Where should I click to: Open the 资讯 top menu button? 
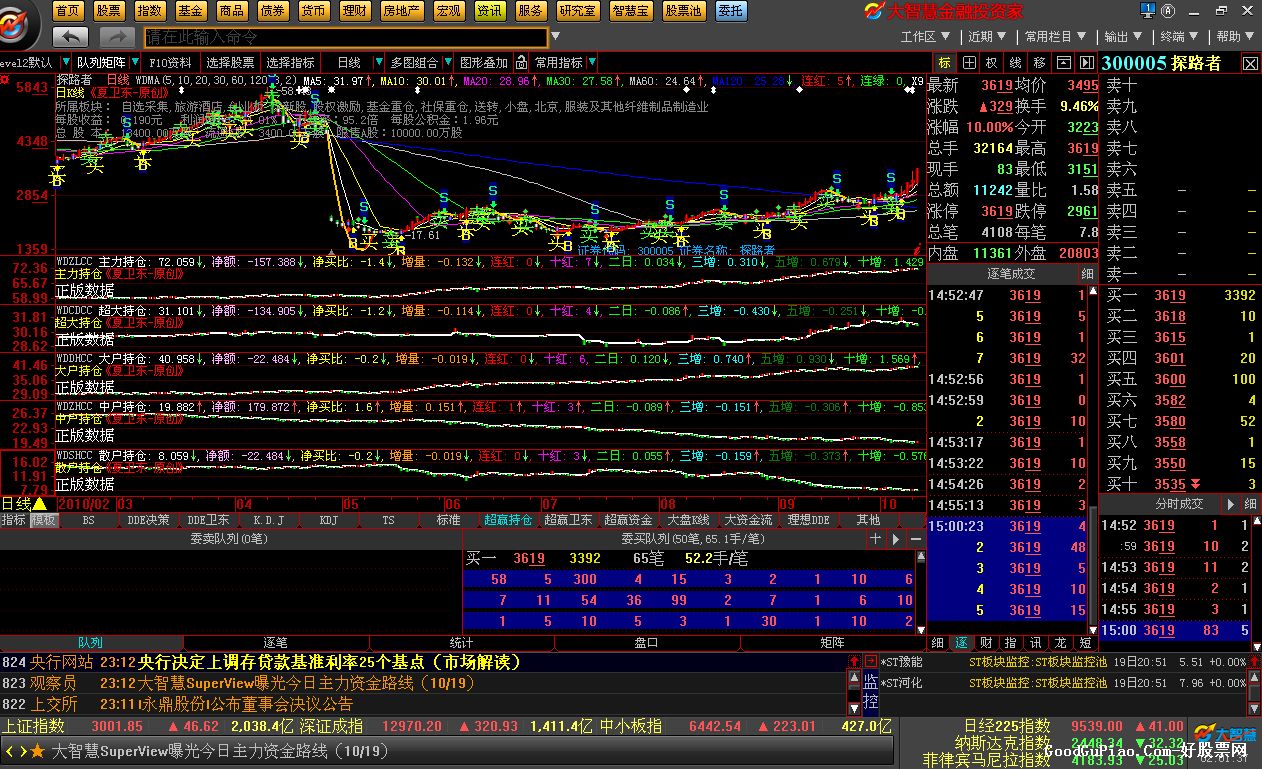pos(489,10)
